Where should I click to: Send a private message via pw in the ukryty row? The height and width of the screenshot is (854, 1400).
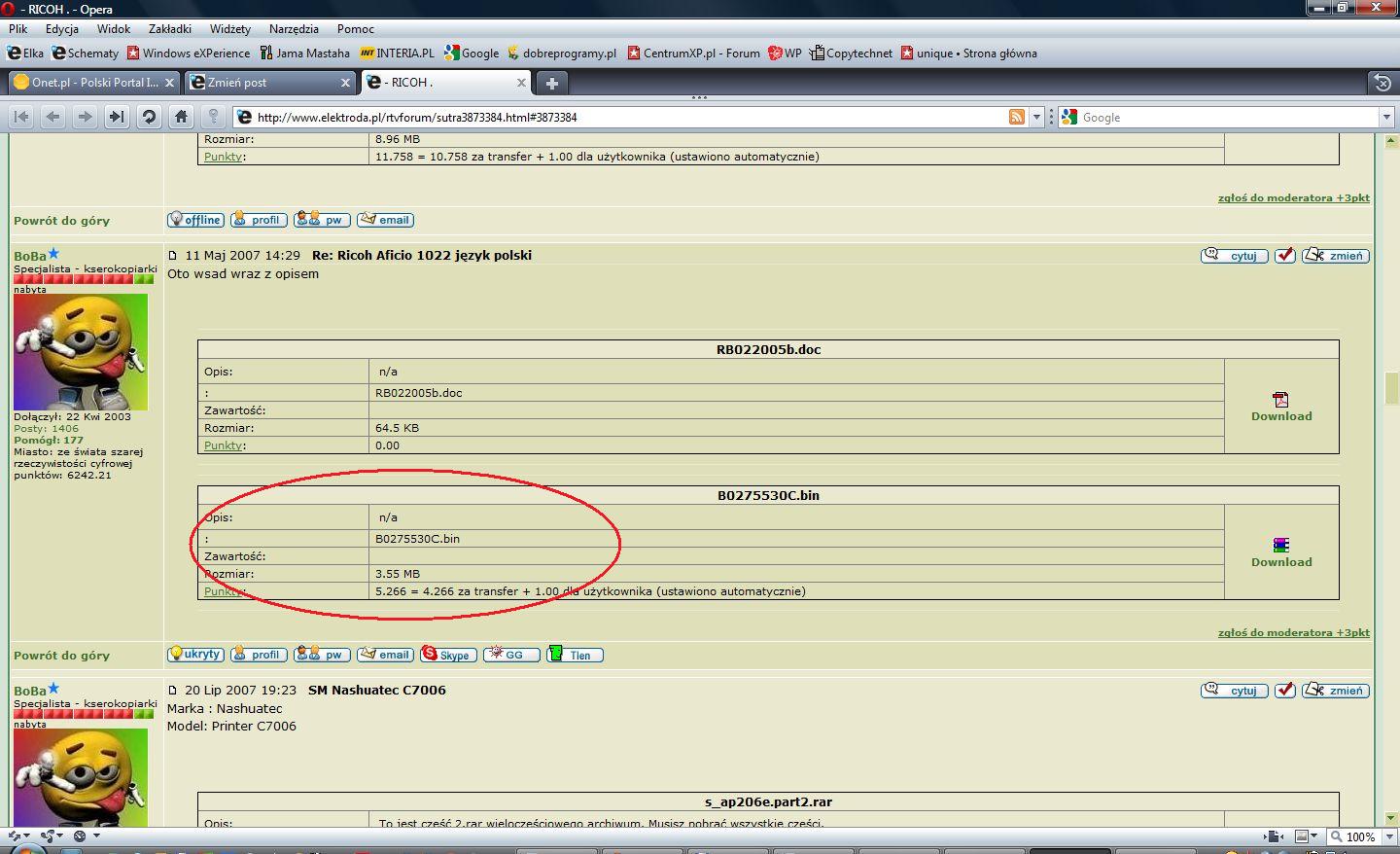point(322,655)
